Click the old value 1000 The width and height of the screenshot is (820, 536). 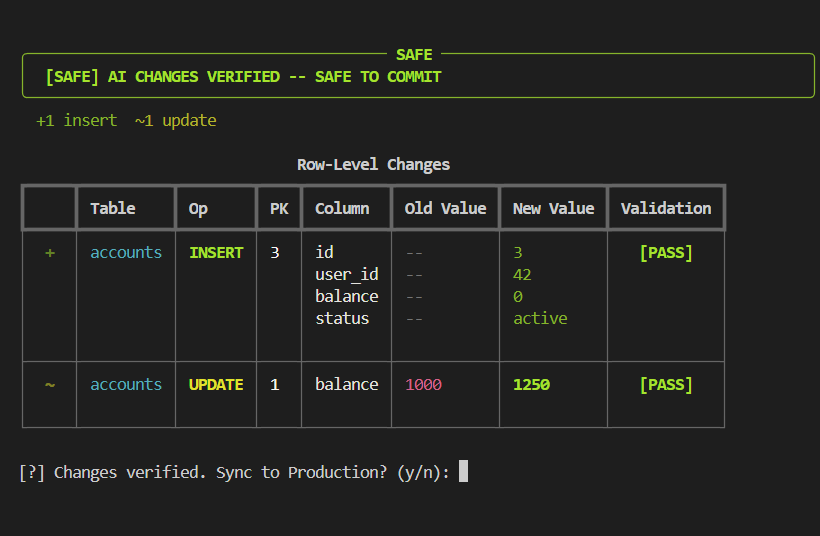point(423,384)
